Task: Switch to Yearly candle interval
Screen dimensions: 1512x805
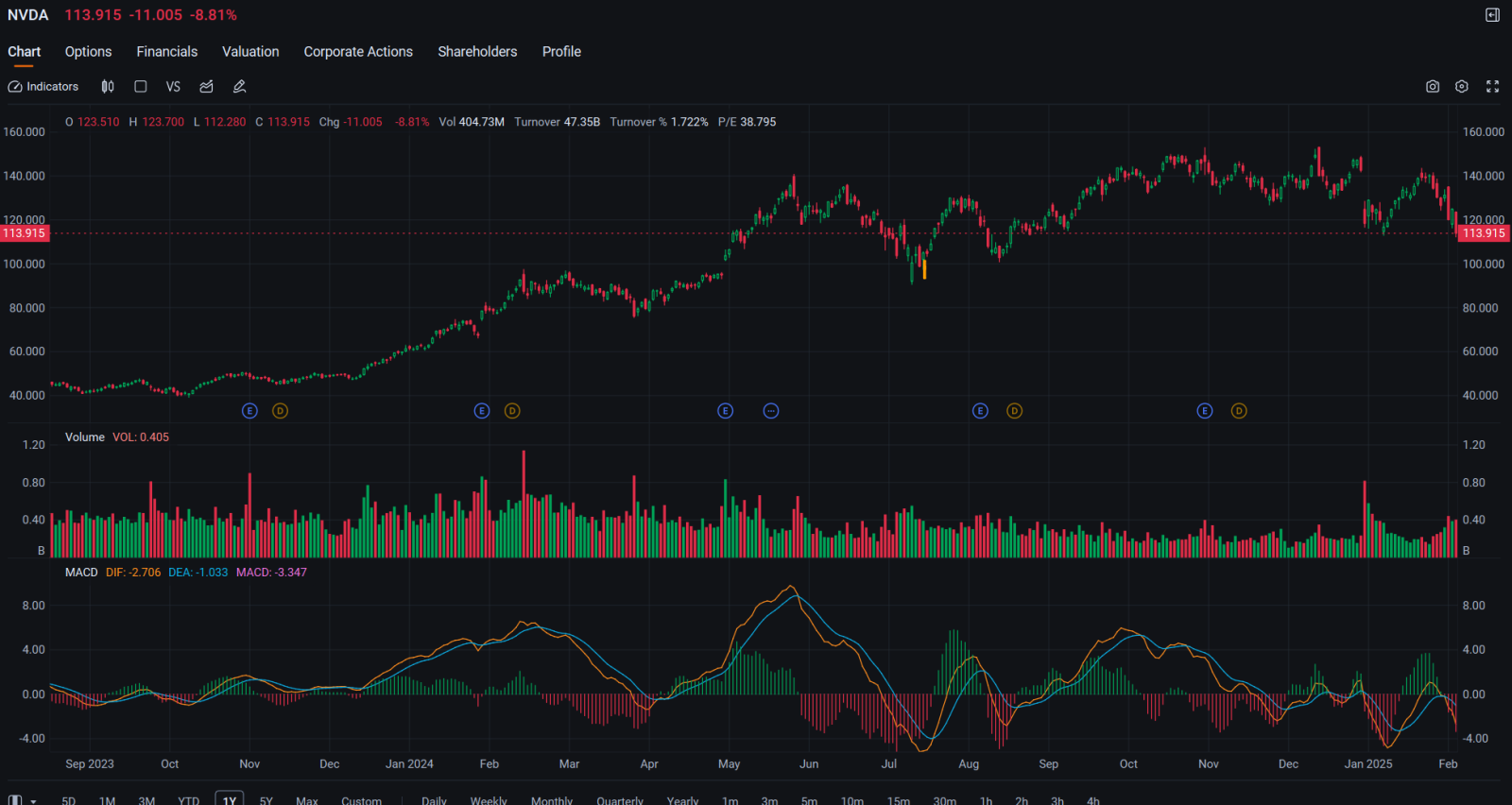Action: pyautogui.click(x=683, y=800)
